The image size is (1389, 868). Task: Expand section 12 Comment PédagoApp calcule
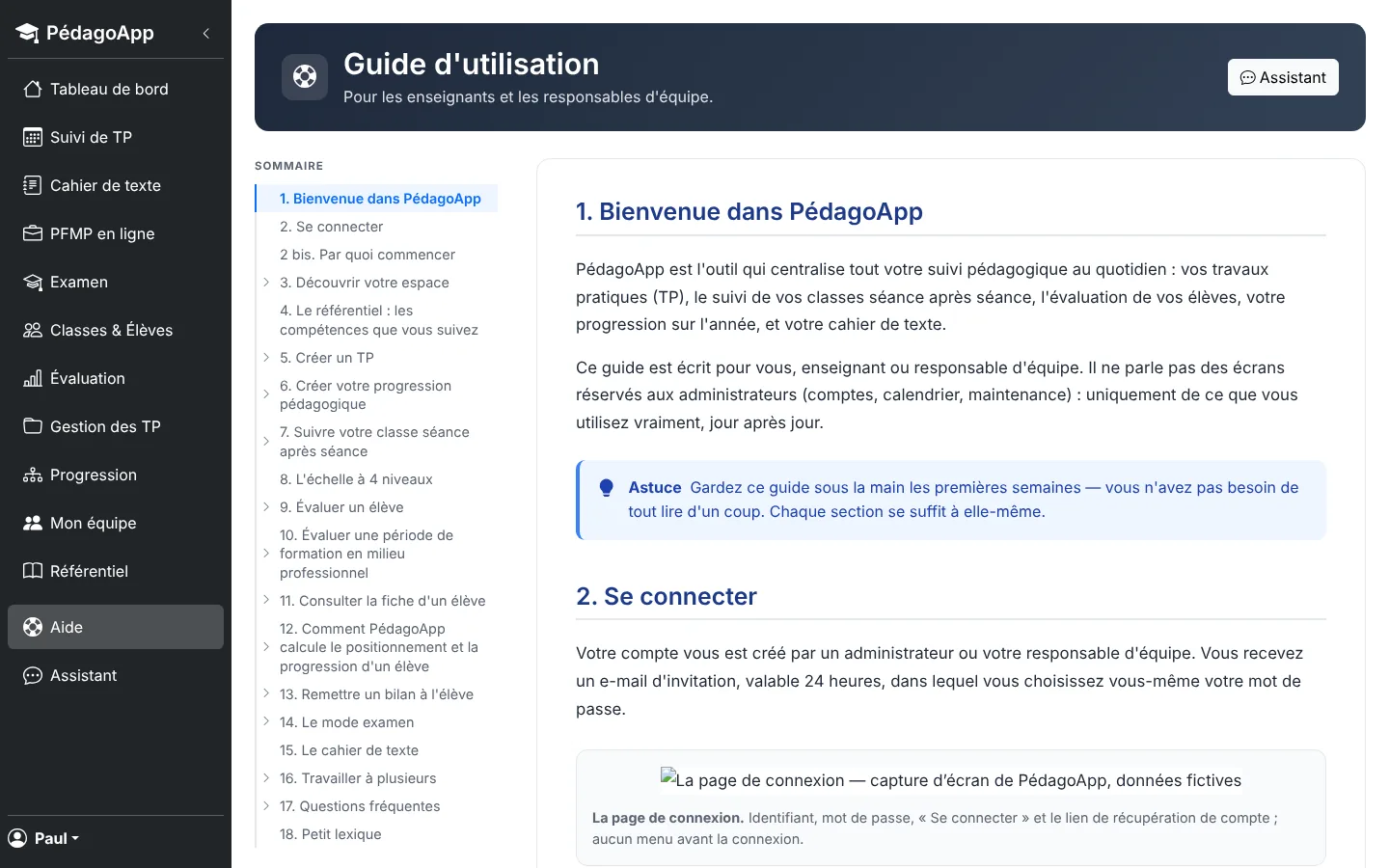coord(266,647)
